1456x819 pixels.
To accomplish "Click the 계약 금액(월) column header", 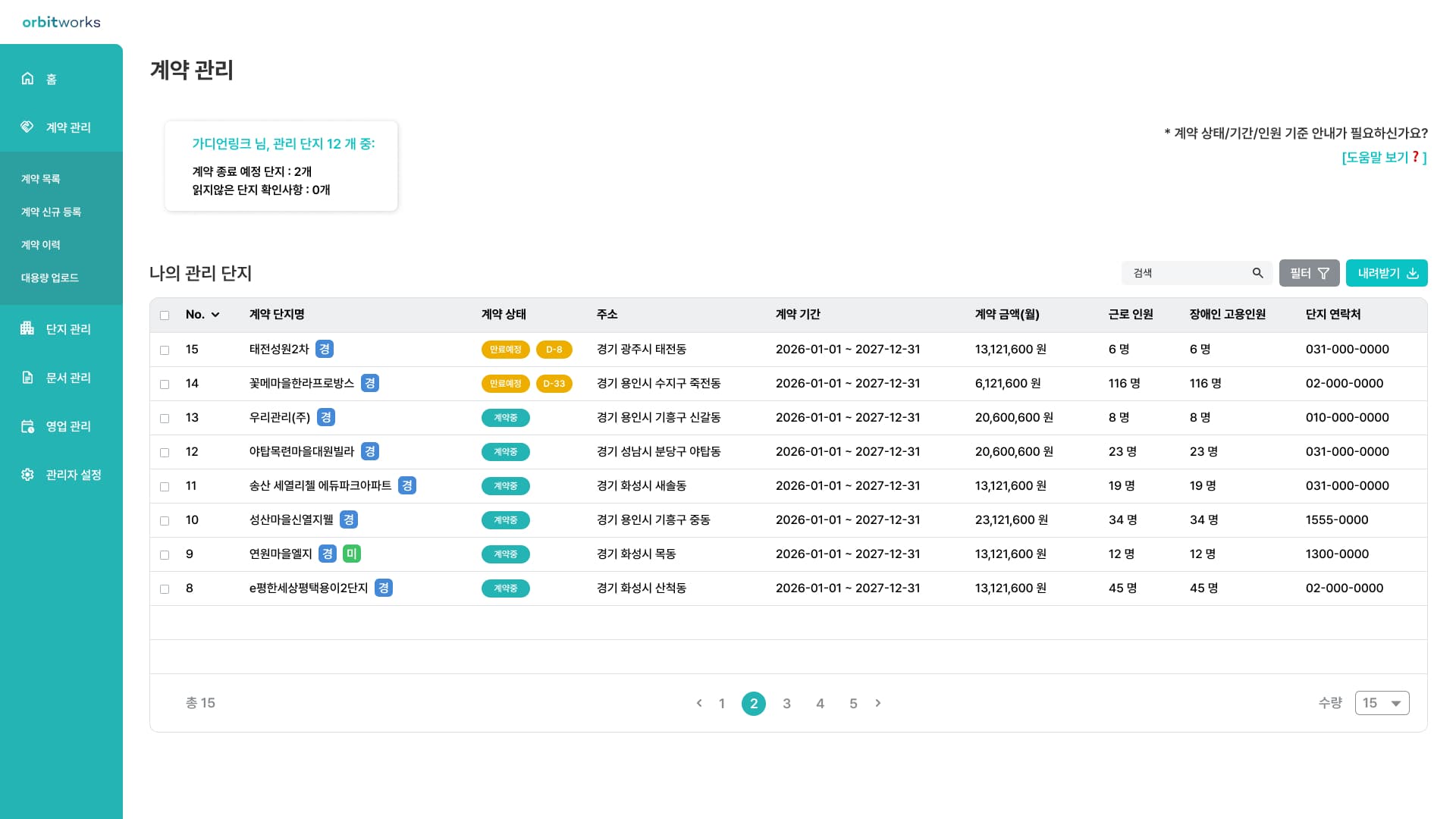I will click(x=1007, y=314).
